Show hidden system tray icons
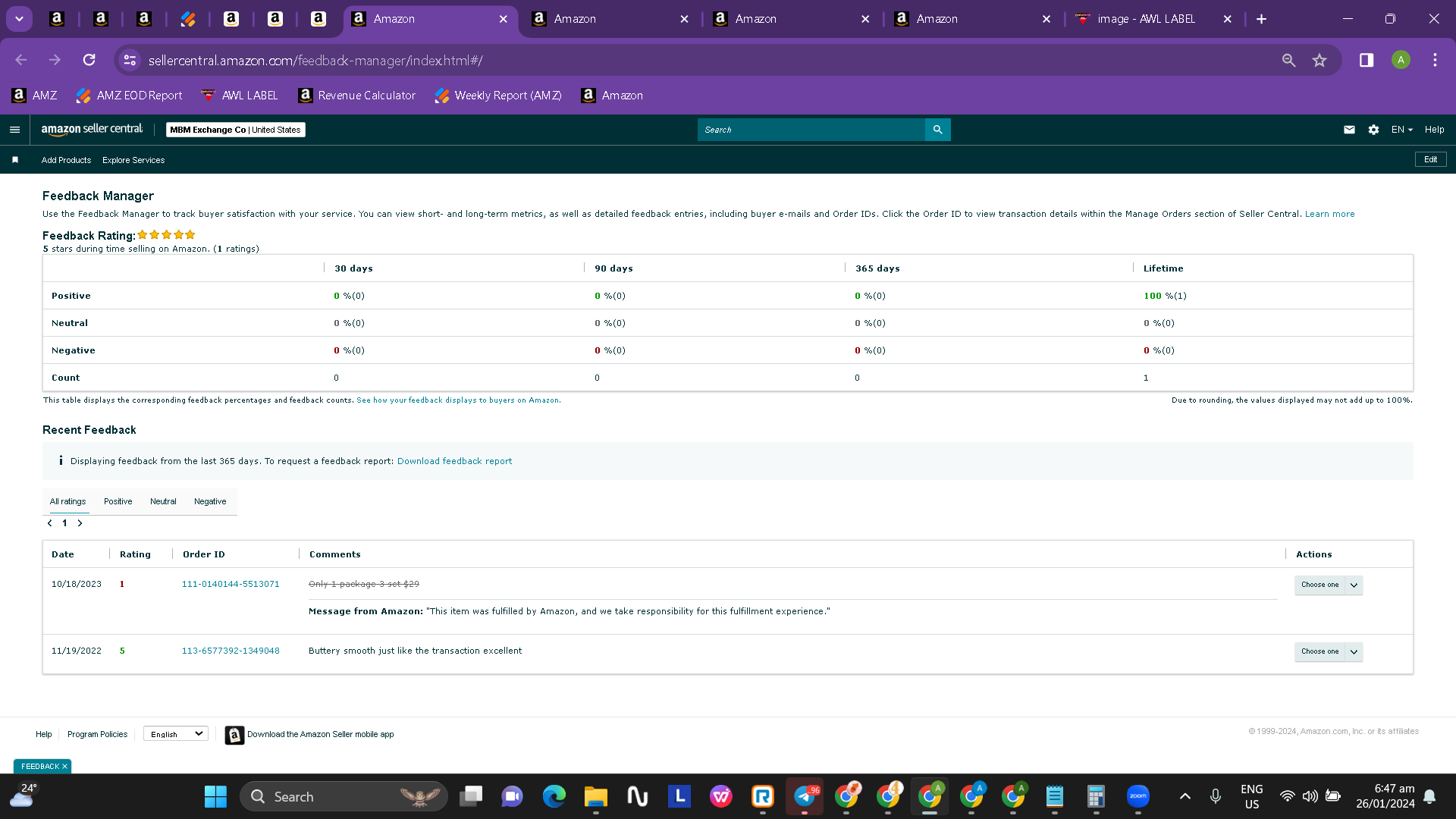1456x819 pixels. point(1185,796)
